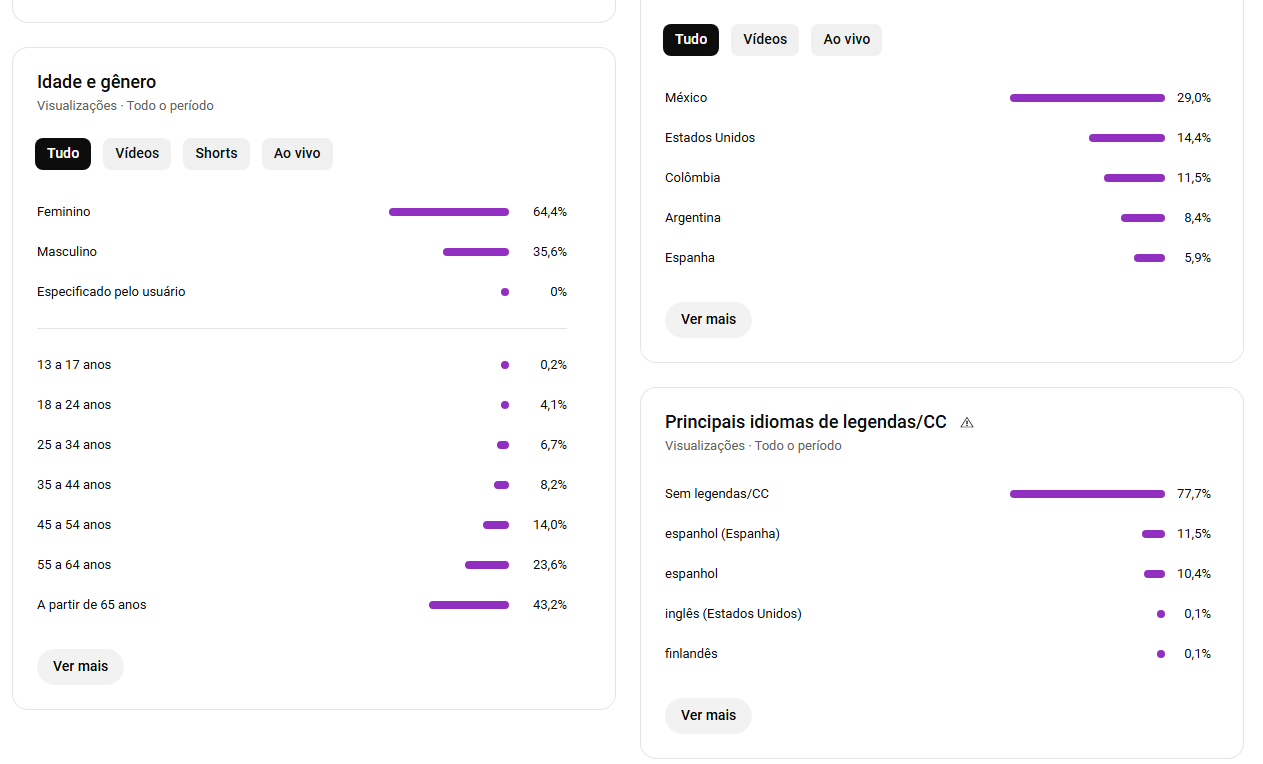
Task: Click the Principais idiomas de legendas/CC heading
Action: 806,422
